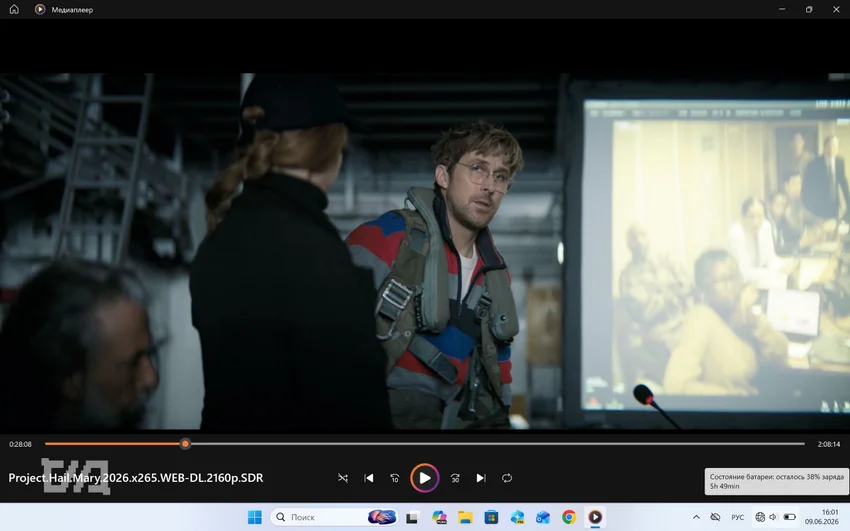Close the media player window
The height and width of the screenshot is (531, 850).
tap(836, 9)
